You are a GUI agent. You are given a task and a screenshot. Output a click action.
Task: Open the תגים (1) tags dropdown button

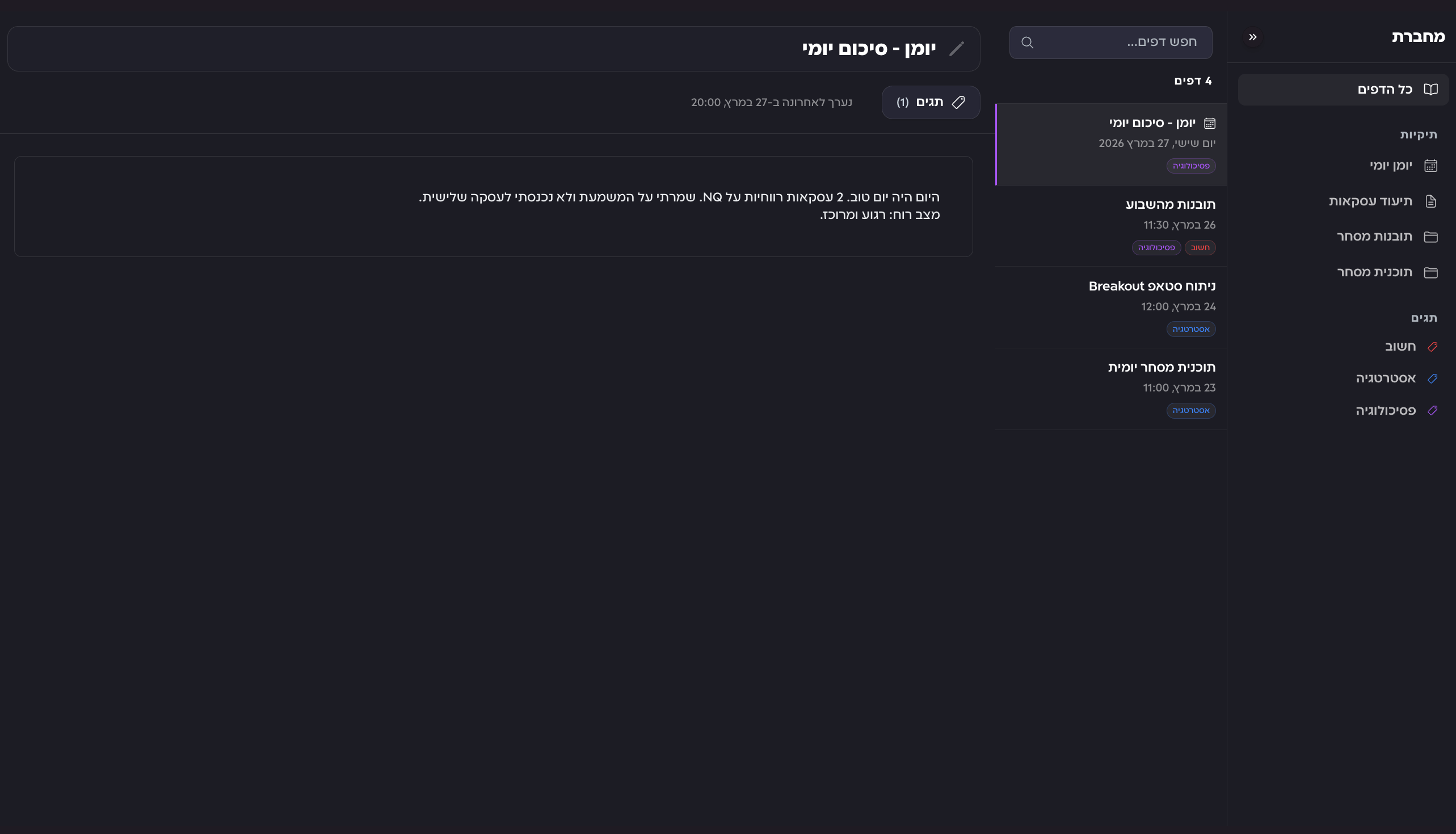[931, 103]
